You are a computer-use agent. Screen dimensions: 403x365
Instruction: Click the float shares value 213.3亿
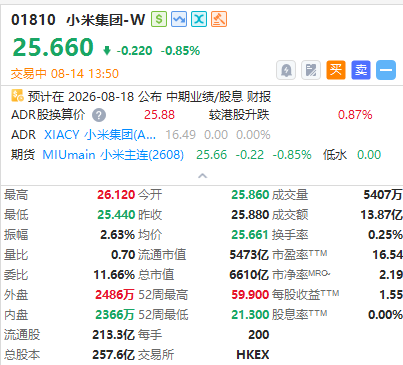coord(113,335)
